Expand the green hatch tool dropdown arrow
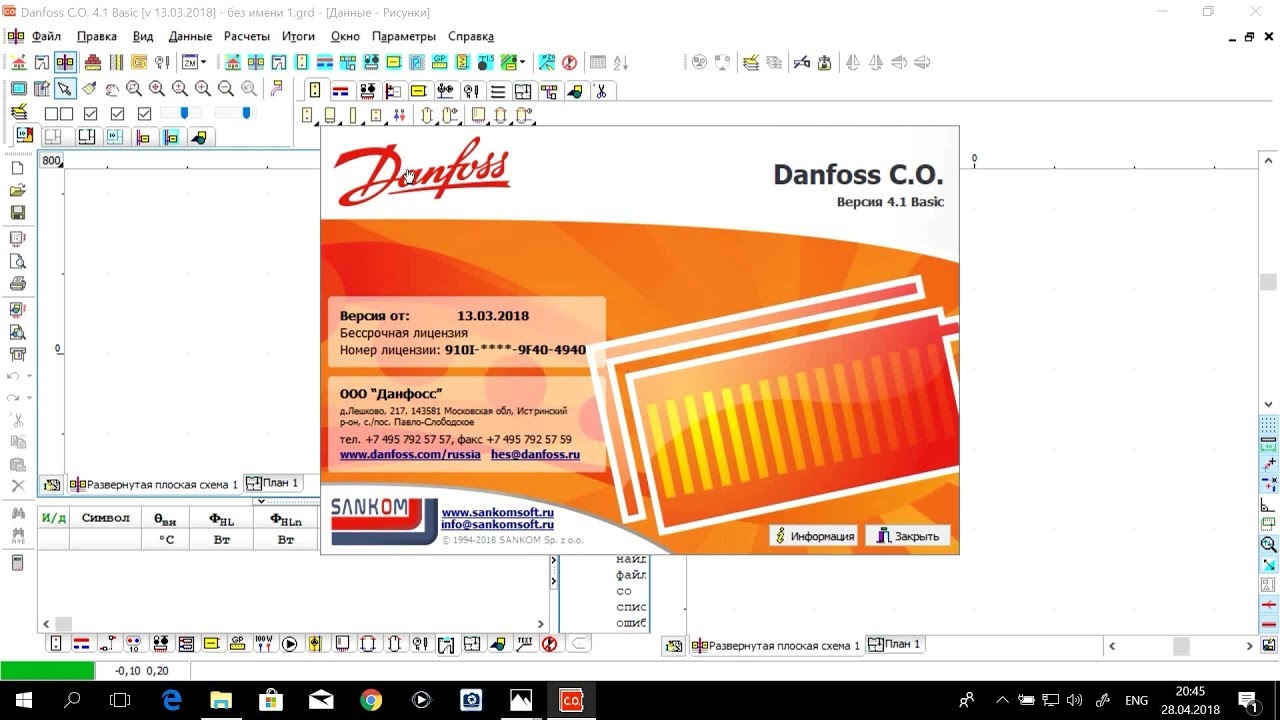 click(x=523, y=62)
